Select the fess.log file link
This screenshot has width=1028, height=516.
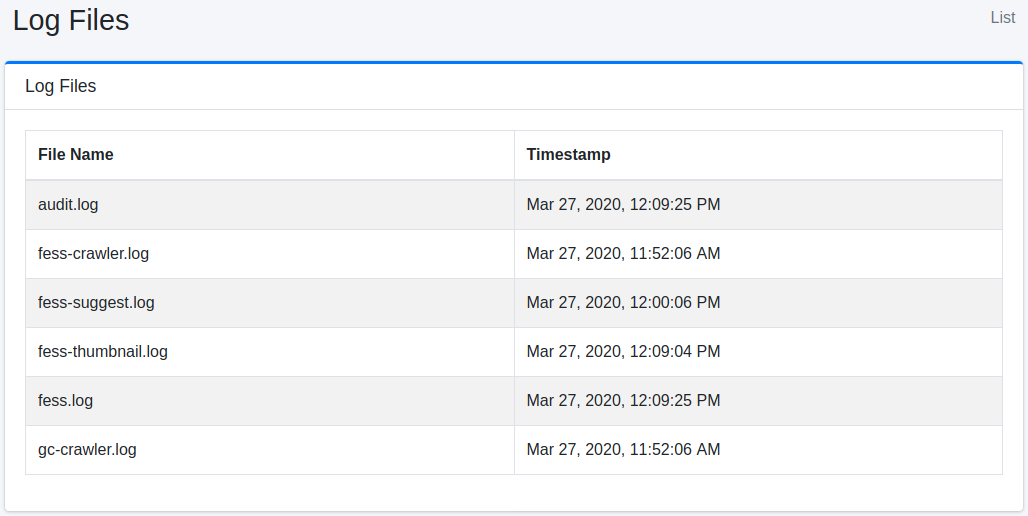coord(65,401)
